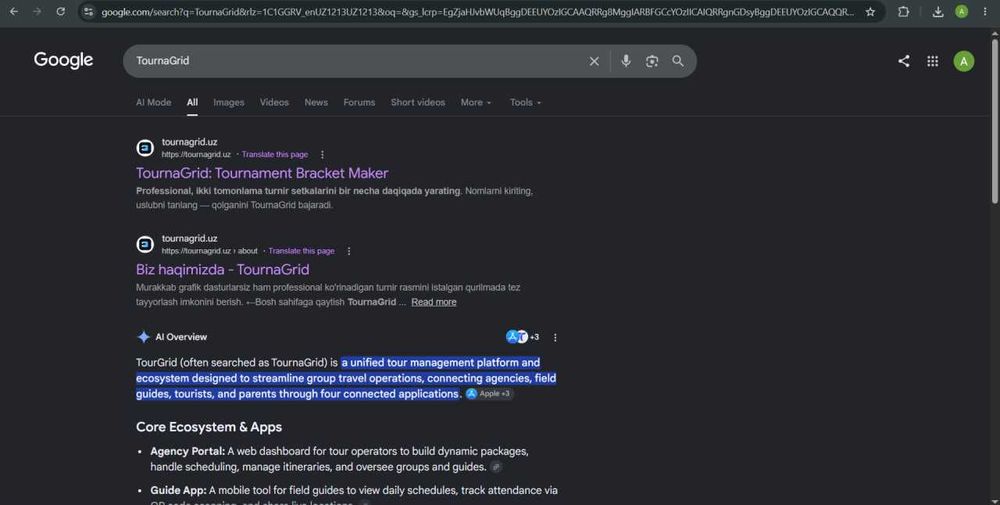Switch to Forums tab

[x=359, y=102]
